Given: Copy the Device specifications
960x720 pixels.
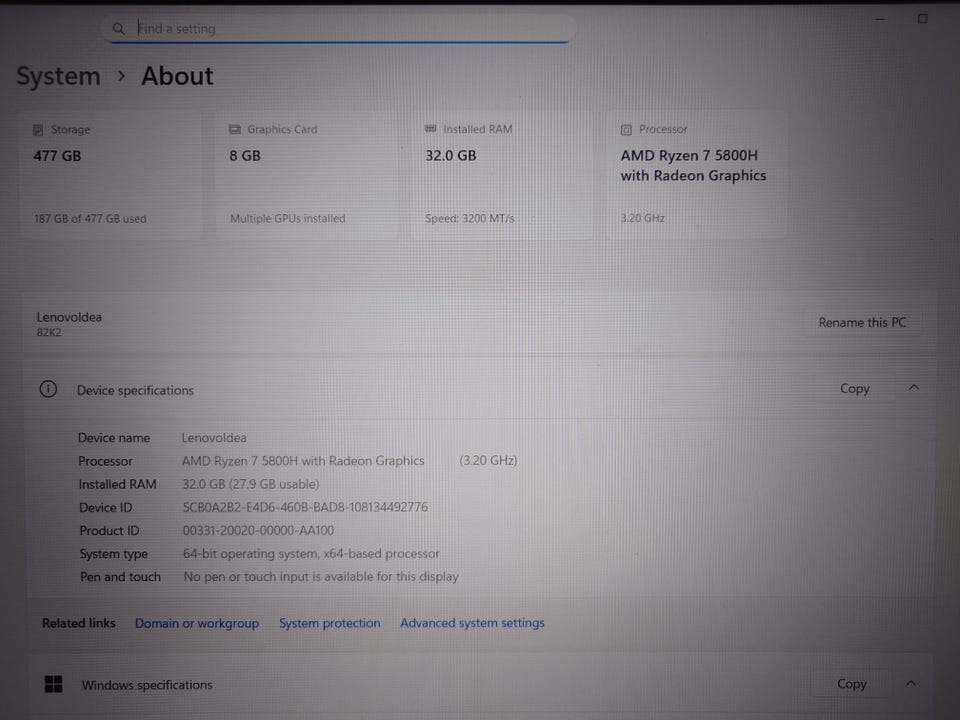Looking at the screenshot, I should (x=855, y=389).
